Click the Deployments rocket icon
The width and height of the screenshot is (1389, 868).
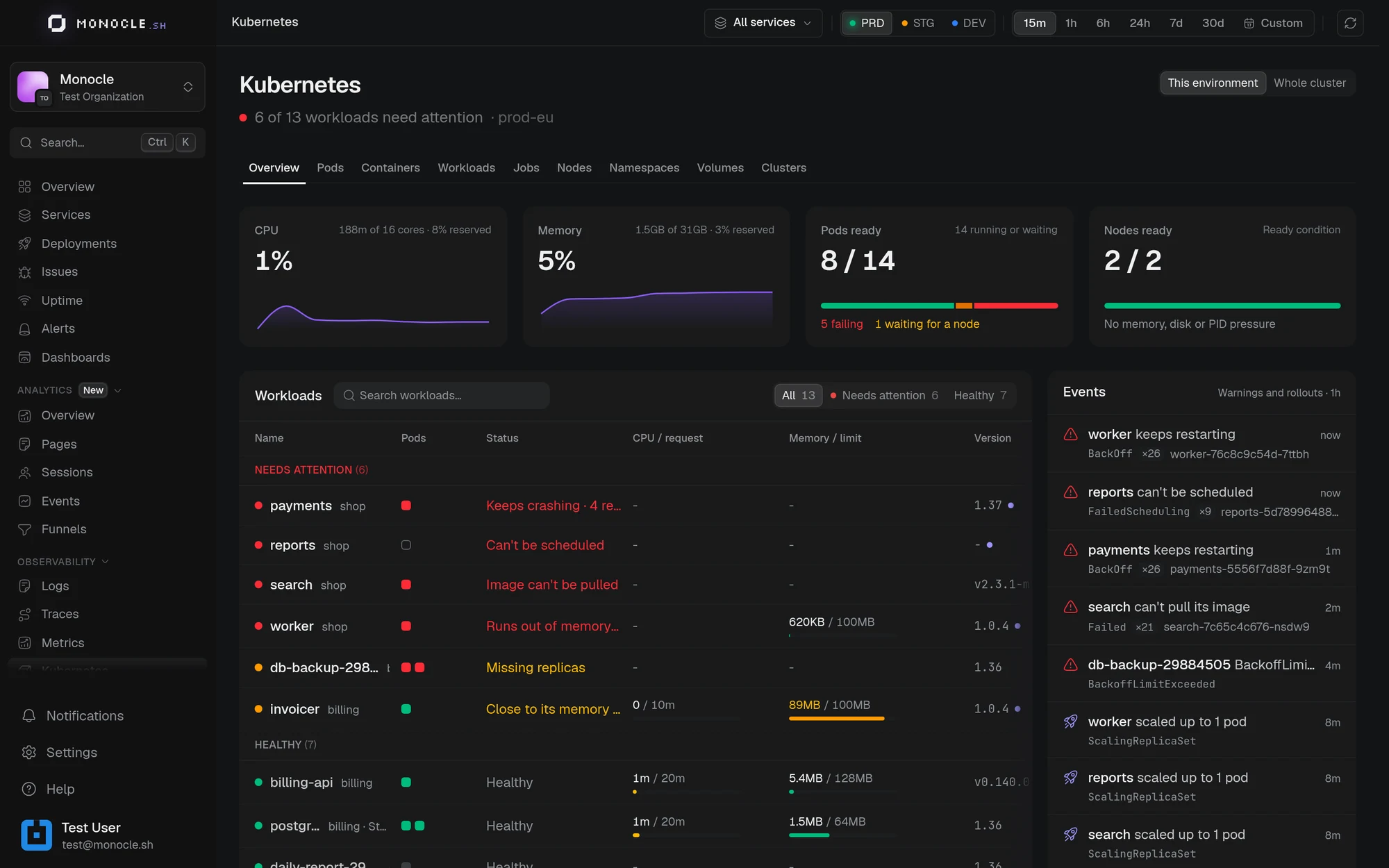(25, 244)
